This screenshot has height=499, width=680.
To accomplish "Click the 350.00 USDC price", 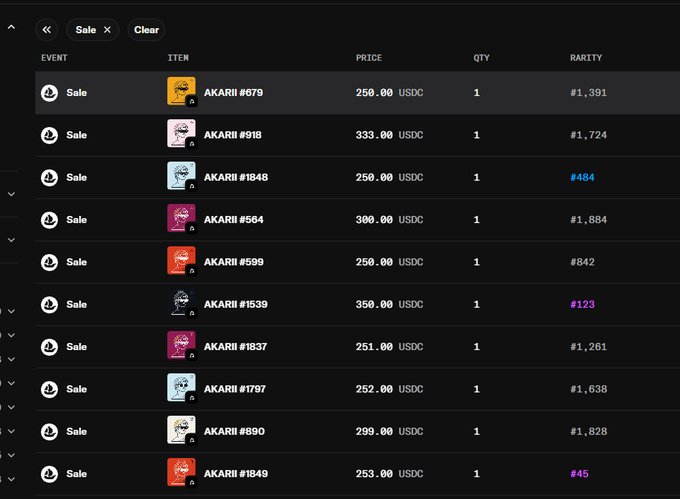I will pos(389,304).
